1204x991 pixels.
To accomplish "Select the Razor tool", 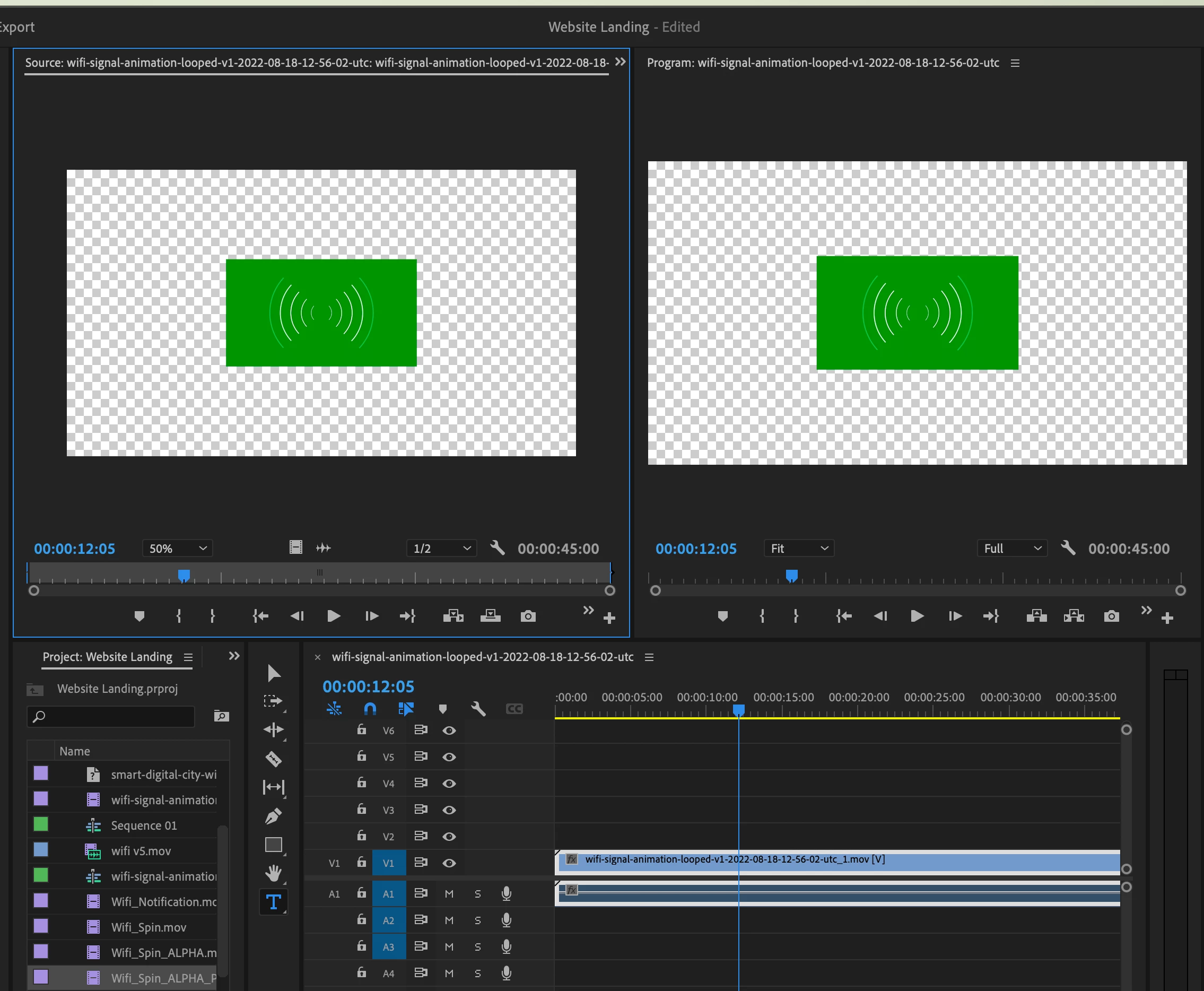I will pyautogui.click(x=273, y=759).
